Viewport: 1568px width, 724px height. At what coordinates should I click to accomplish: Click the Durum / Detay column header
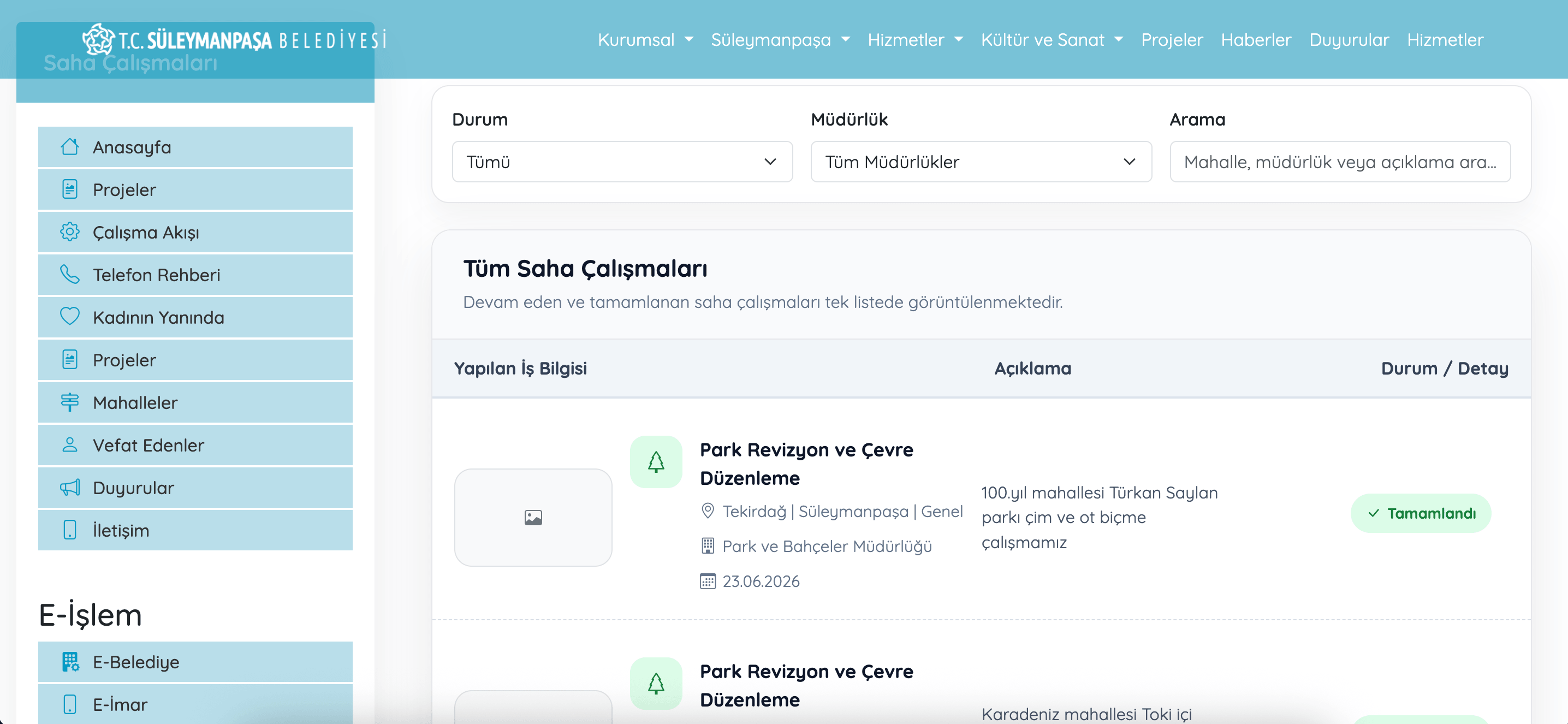tap(1445, 369)
